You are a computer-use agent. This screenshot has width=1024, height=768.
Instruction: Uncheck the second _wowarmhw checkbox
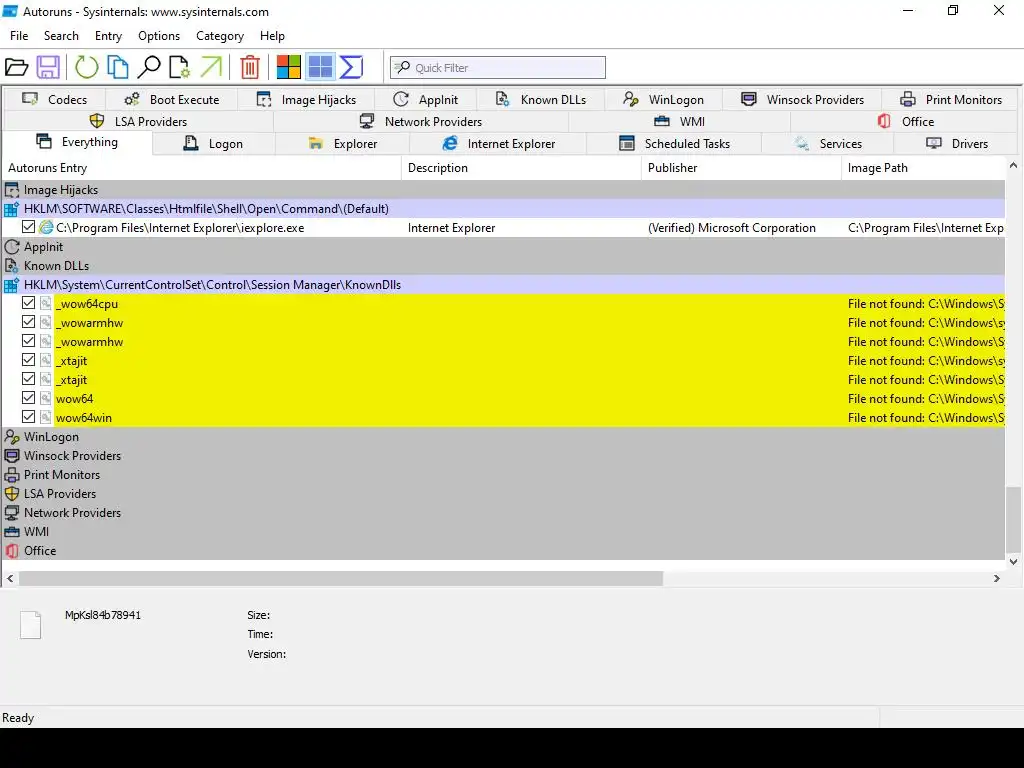point(28,340)
